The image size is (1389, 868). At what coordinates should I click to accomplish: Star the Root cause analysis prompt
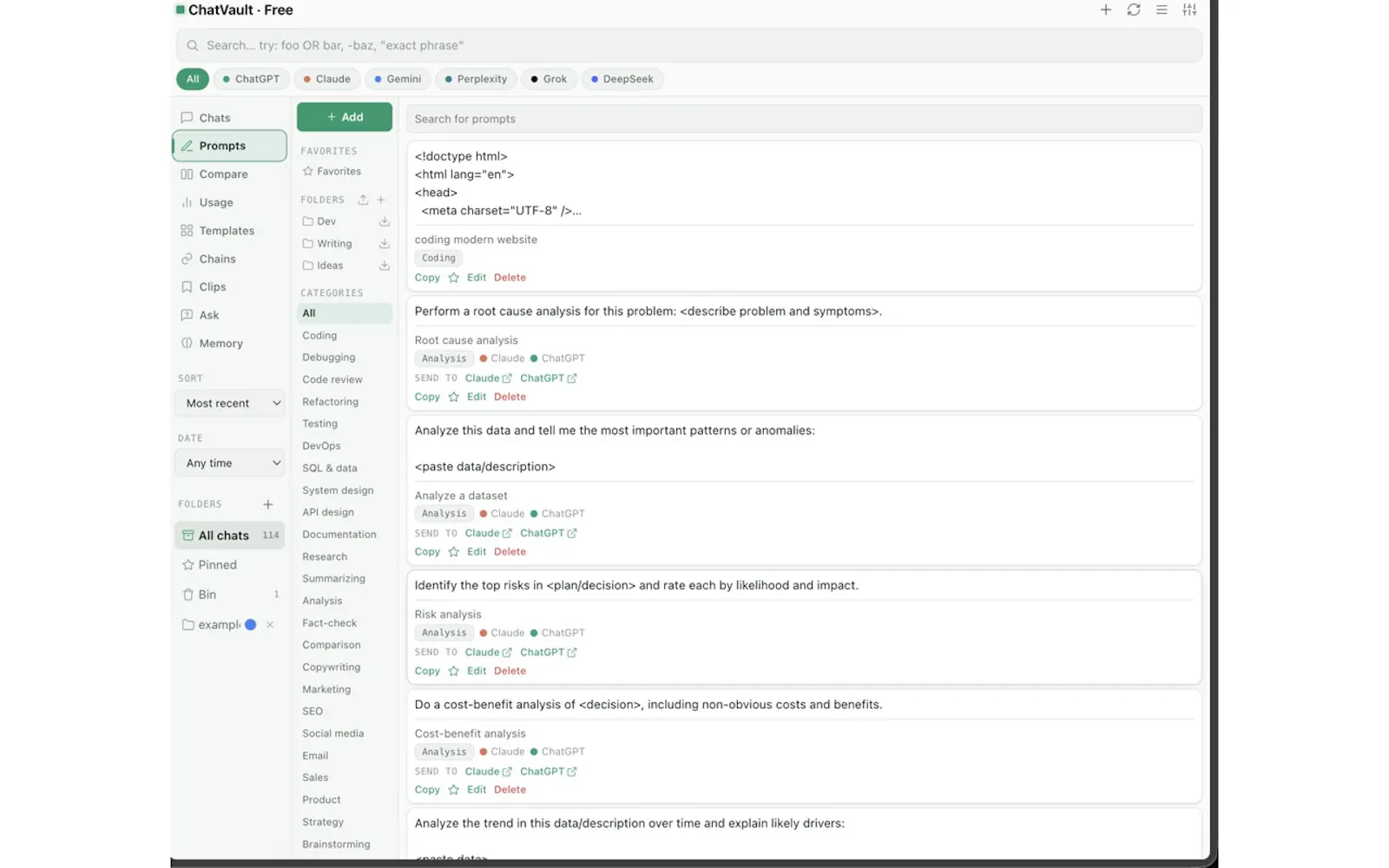pyautogui.click(x=453, y=397)
